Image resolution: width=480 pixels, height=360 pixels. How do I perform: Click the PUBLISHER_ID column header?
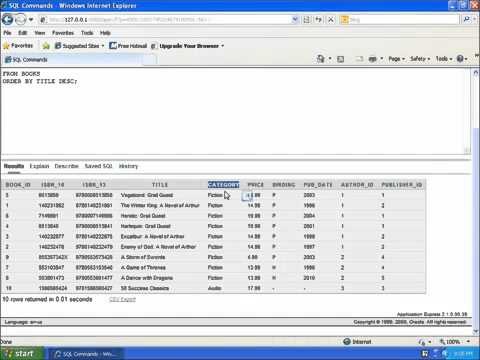click(402, 185)
